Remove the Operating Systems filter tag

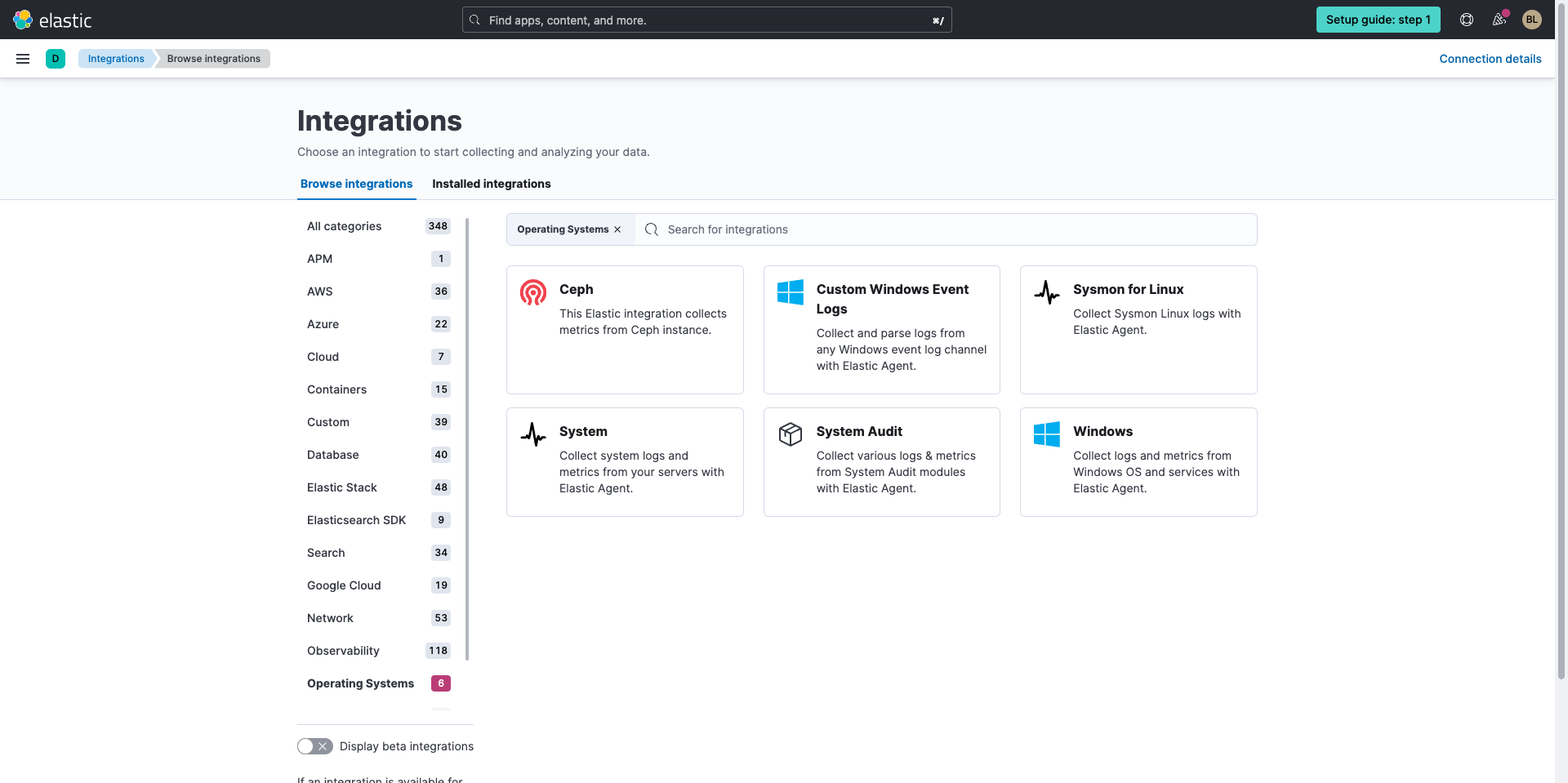pos(617,229)
